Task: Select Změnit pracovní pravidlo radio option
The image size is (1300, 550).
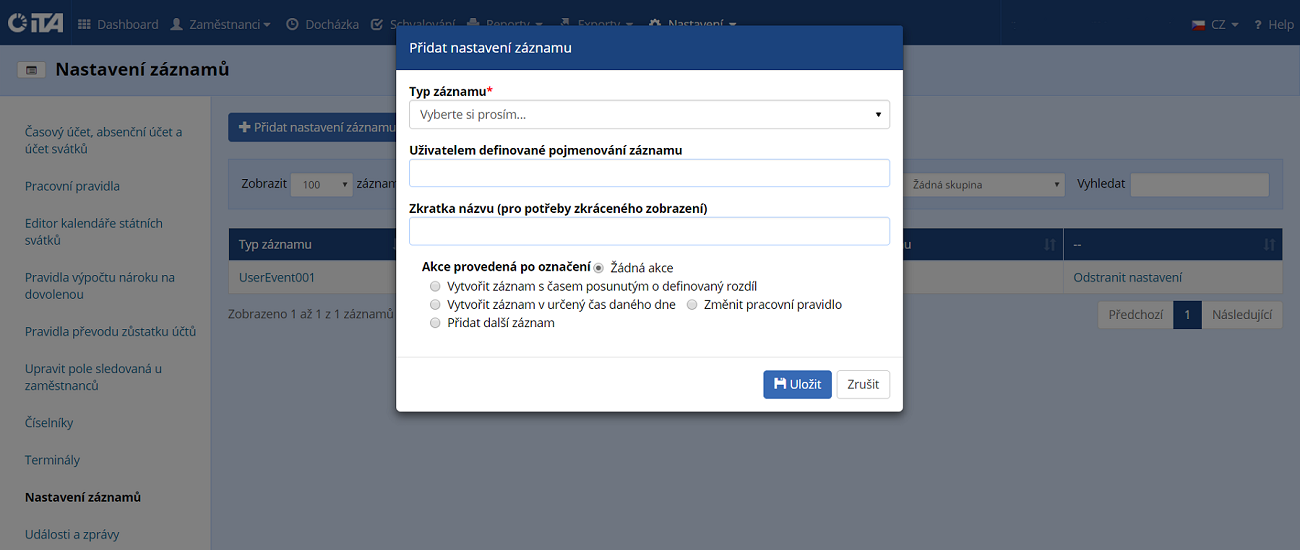Action: tap(692, 305)
